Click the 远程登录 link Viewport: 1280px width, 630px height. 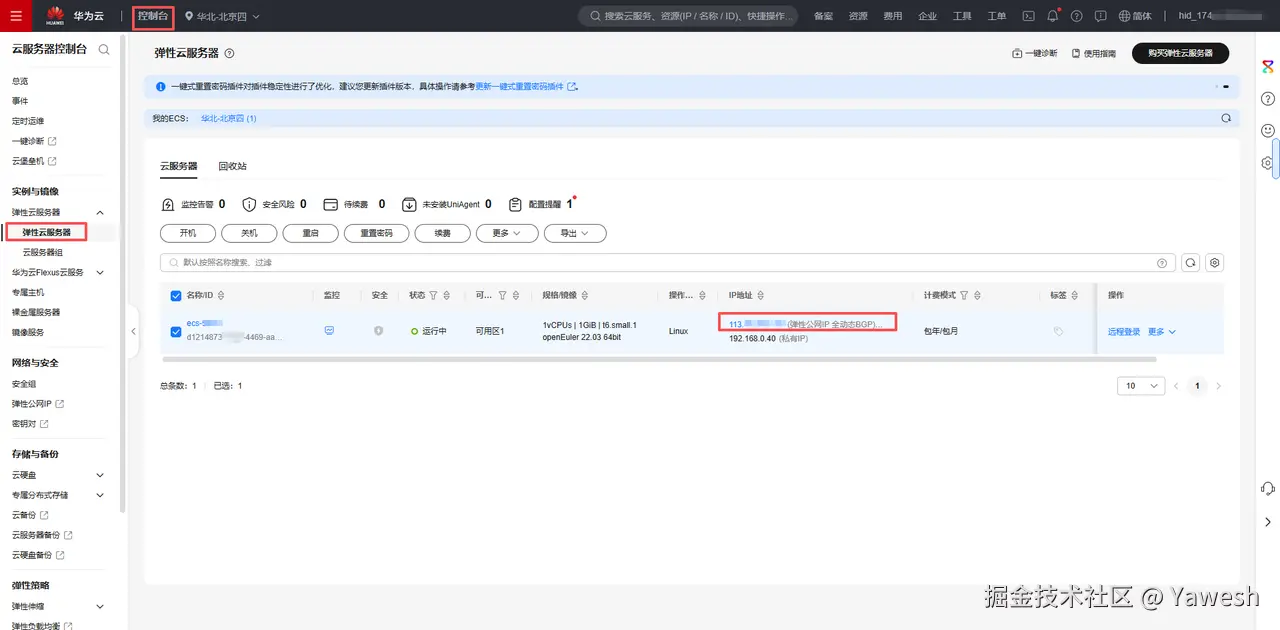(x=1124, y=331)
